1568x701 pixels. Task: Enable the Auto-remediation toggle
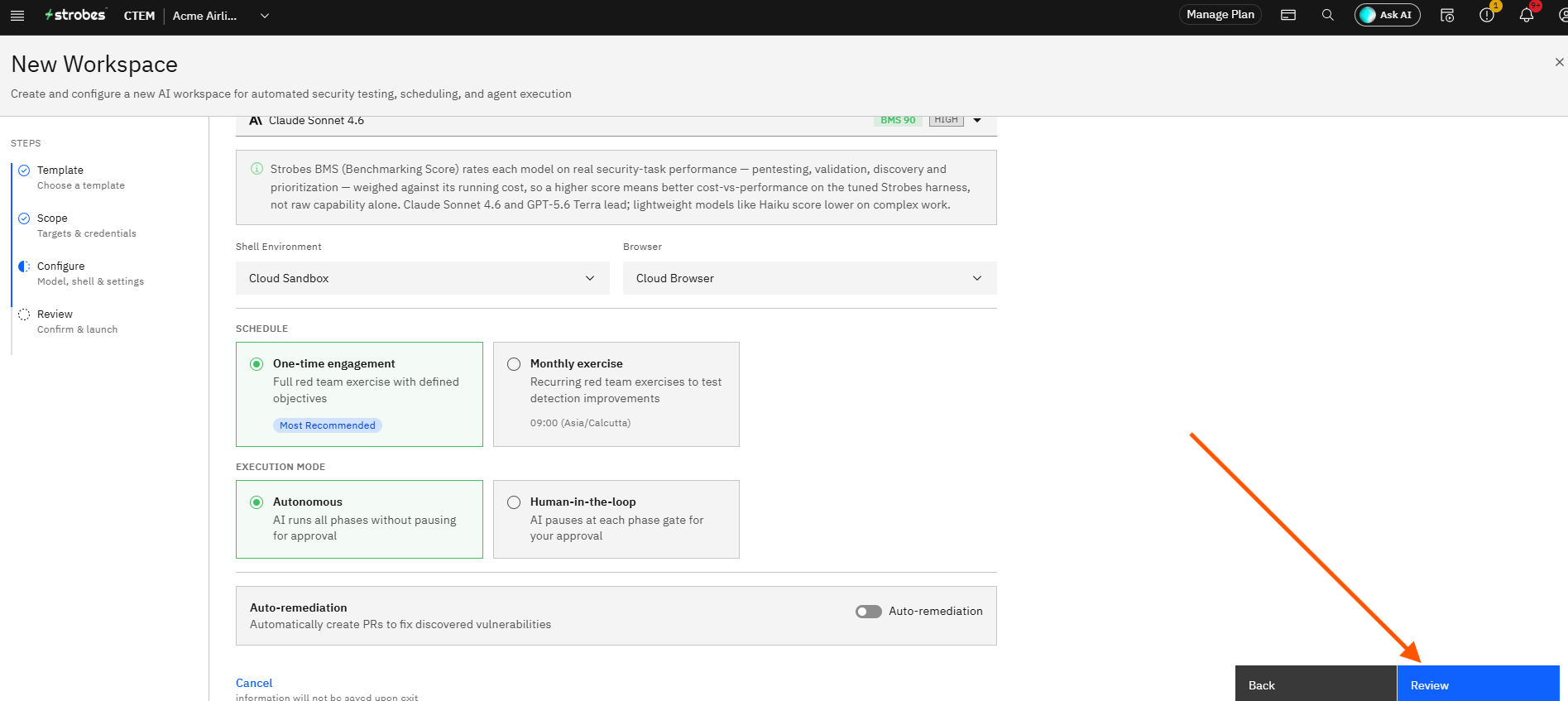pyautogui.click(x=869, y=612)
